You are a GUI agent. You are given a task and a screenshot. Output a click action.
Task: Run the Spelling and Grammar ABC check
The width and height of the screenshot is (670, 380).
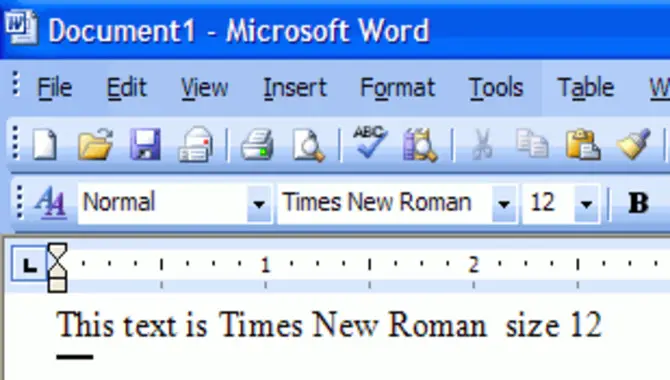click(370, 142)
